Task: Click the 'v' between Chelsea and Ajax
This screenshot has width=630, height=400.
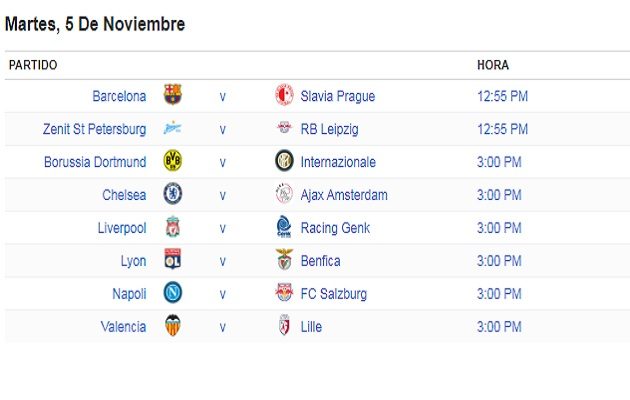Action: 222,195
